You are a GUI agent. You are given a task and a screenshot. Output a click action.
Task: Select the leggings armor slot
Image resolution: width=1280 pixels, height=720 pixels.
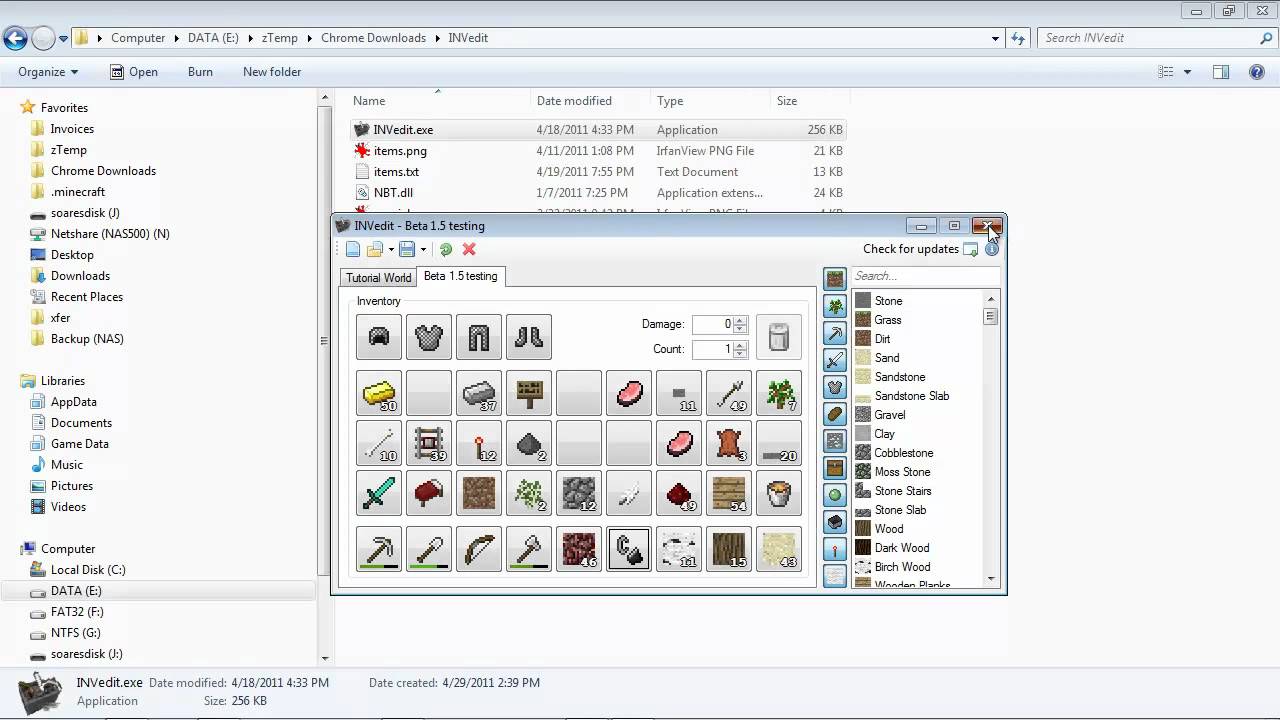479,337
